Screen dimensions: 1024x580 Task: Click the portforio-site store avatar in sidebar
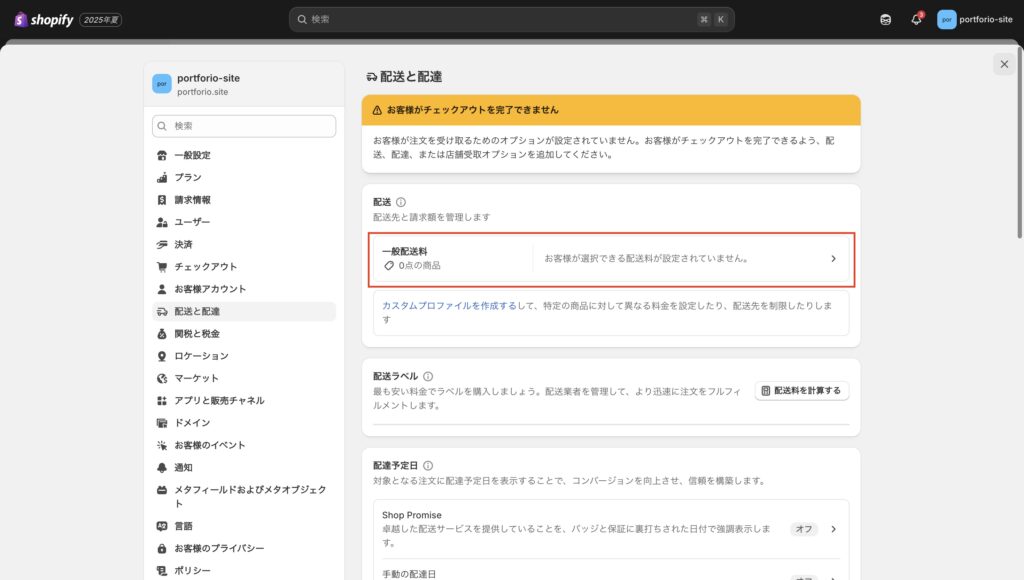coord(162,84)
